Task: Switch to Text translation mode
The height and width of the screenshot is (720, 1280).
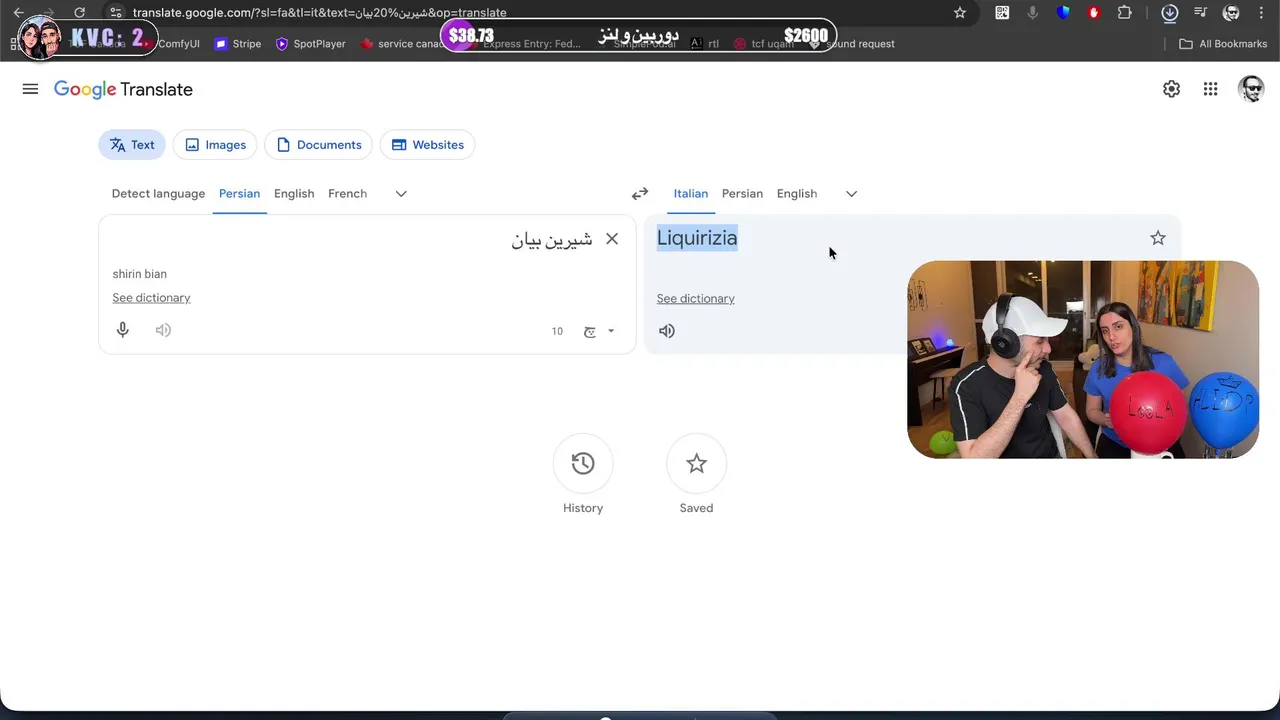Action: click(x=132, y=145)
